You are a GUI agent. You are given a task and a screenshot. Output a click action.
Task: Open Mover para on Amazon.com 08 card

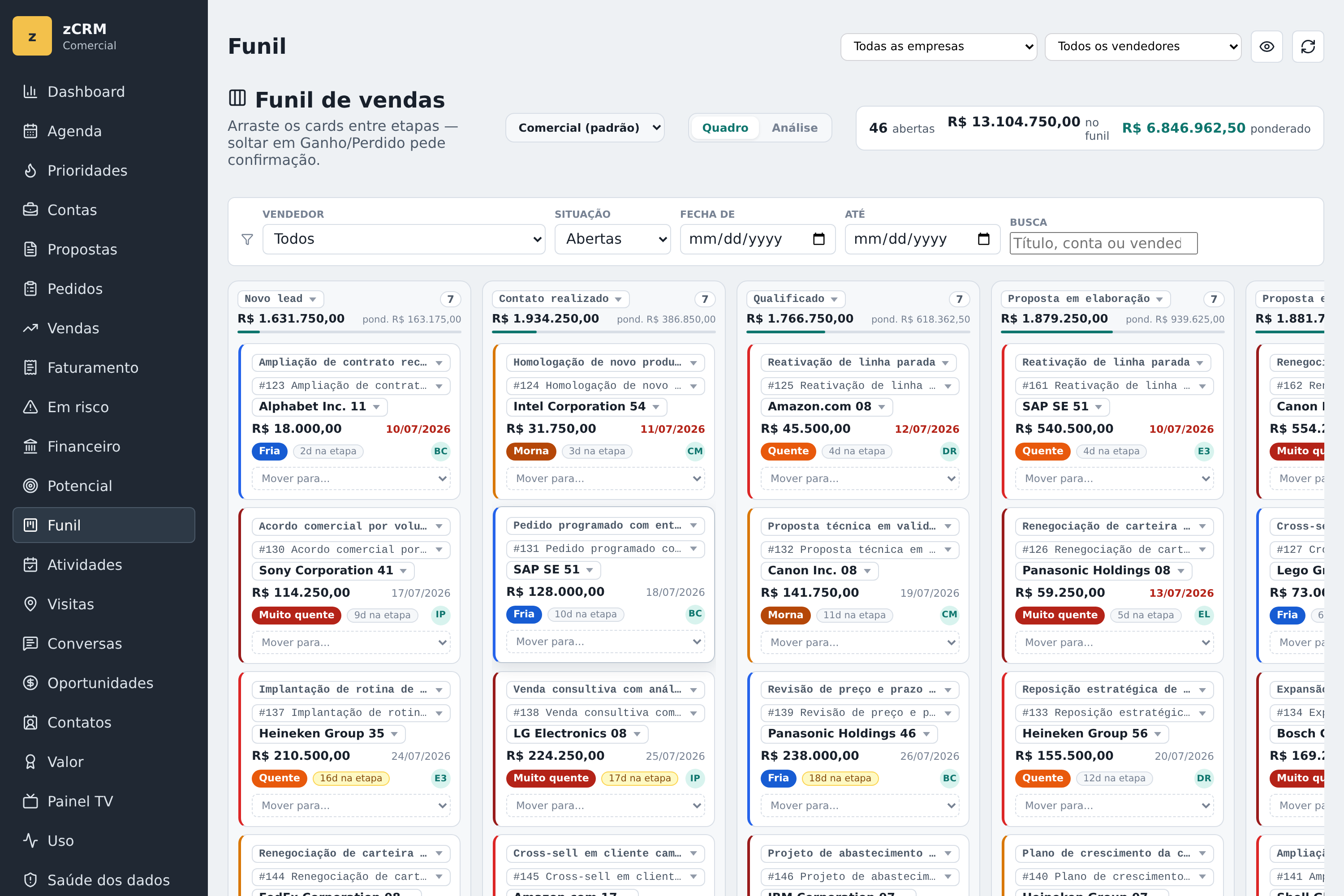coord(859,478)
